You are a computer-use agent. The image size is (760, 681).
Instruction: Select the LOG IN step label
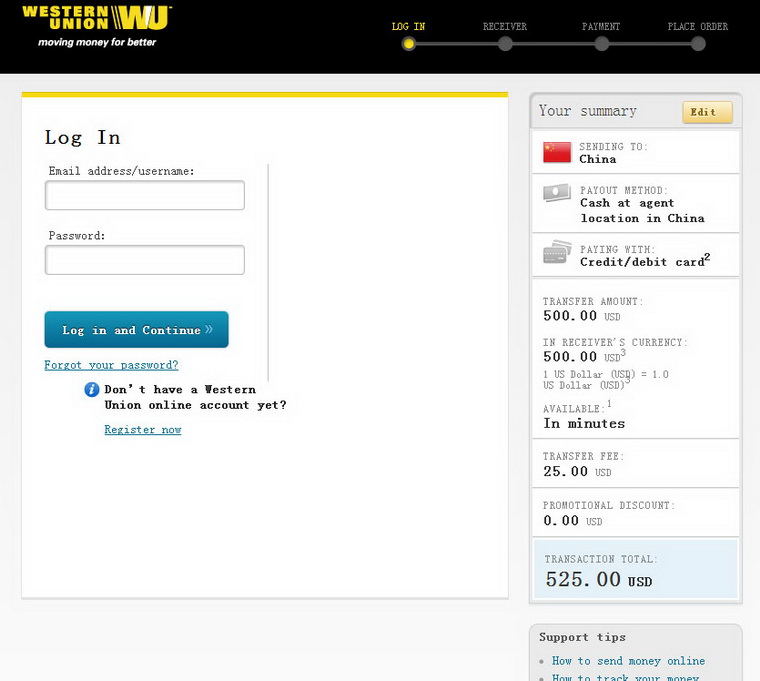[x=408, y=27]
